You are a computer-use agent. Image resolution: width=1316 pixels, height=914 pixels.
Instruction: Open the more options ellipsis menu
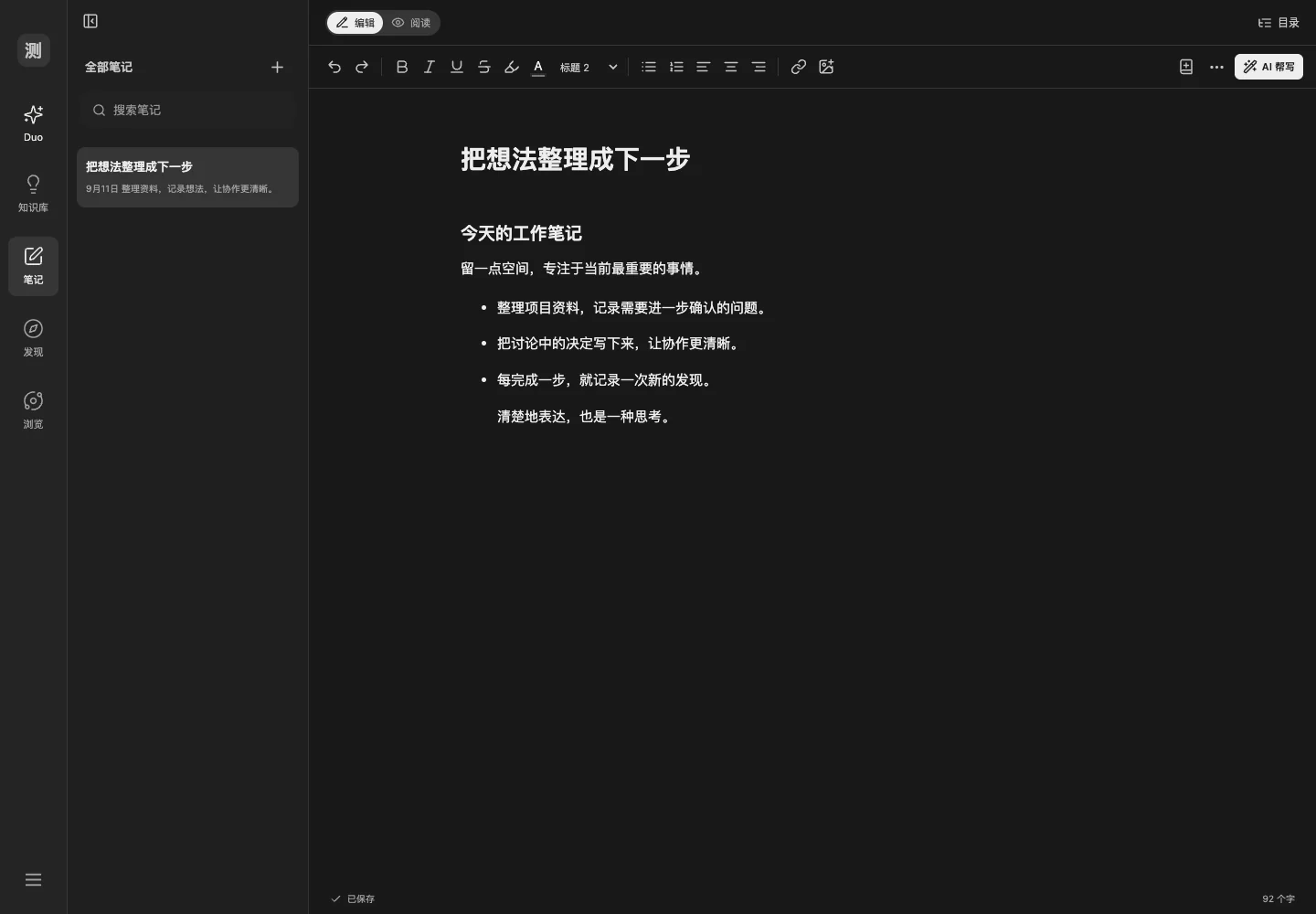tap(1216, 67)
